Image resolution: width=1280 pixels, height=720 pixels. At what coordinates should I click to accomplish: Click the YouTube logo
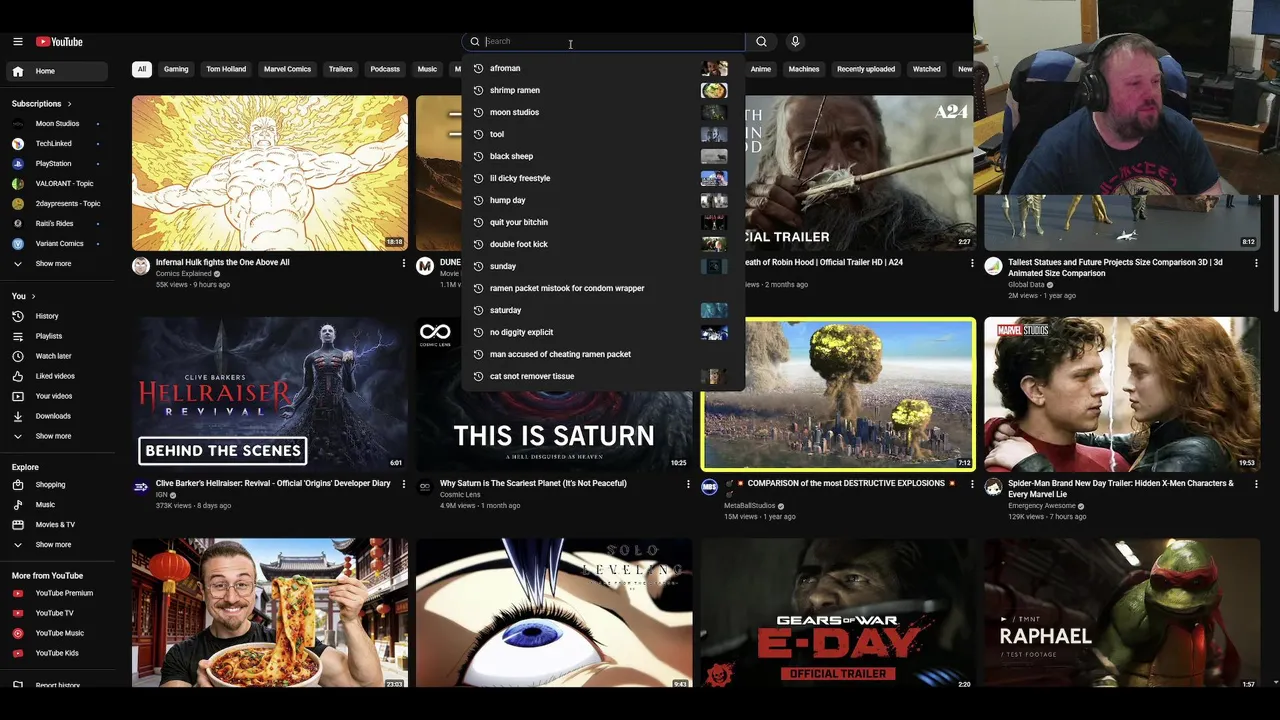(59, 42)
